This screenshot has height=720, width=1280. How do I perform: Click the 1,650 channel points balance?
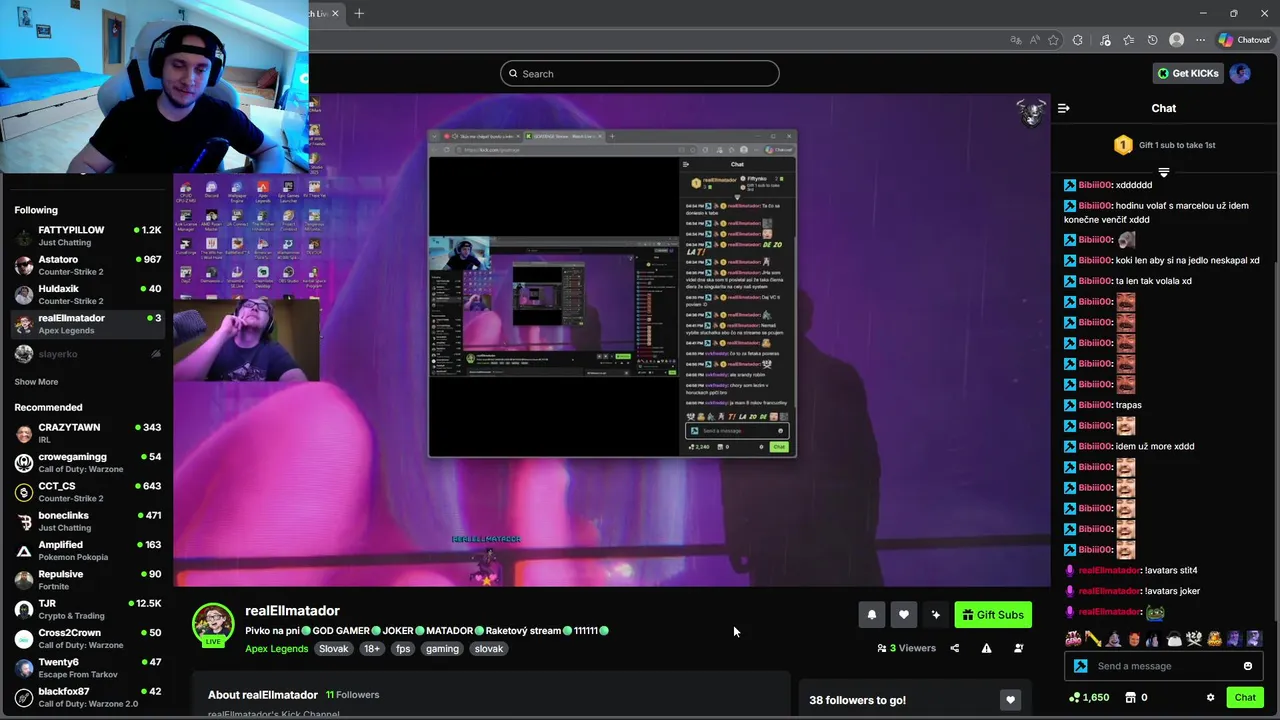point(1089,697)
